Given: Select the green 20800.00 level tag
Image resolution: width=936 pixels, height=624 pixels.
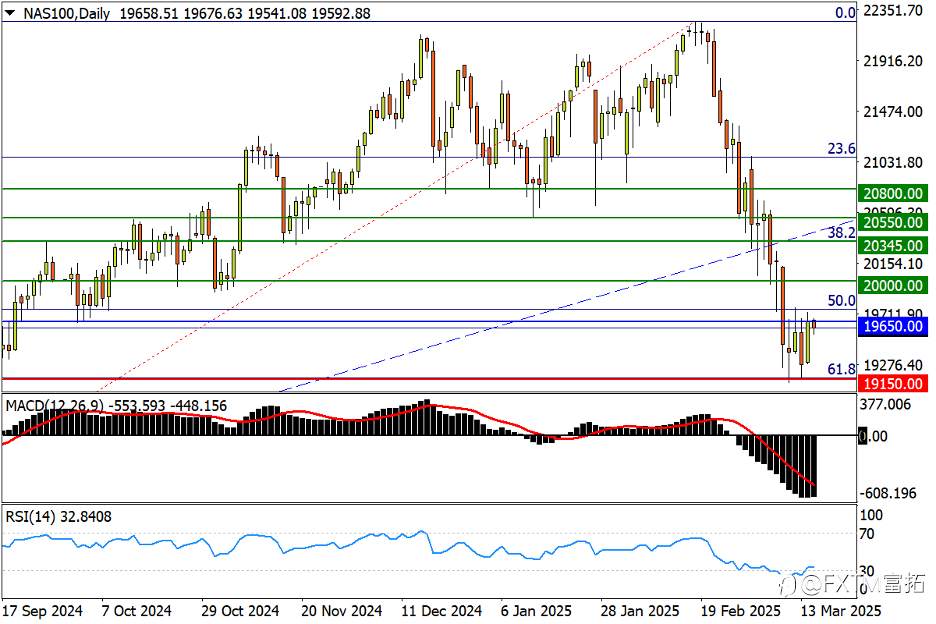Looking at the screenshot, I should [893, 193].
